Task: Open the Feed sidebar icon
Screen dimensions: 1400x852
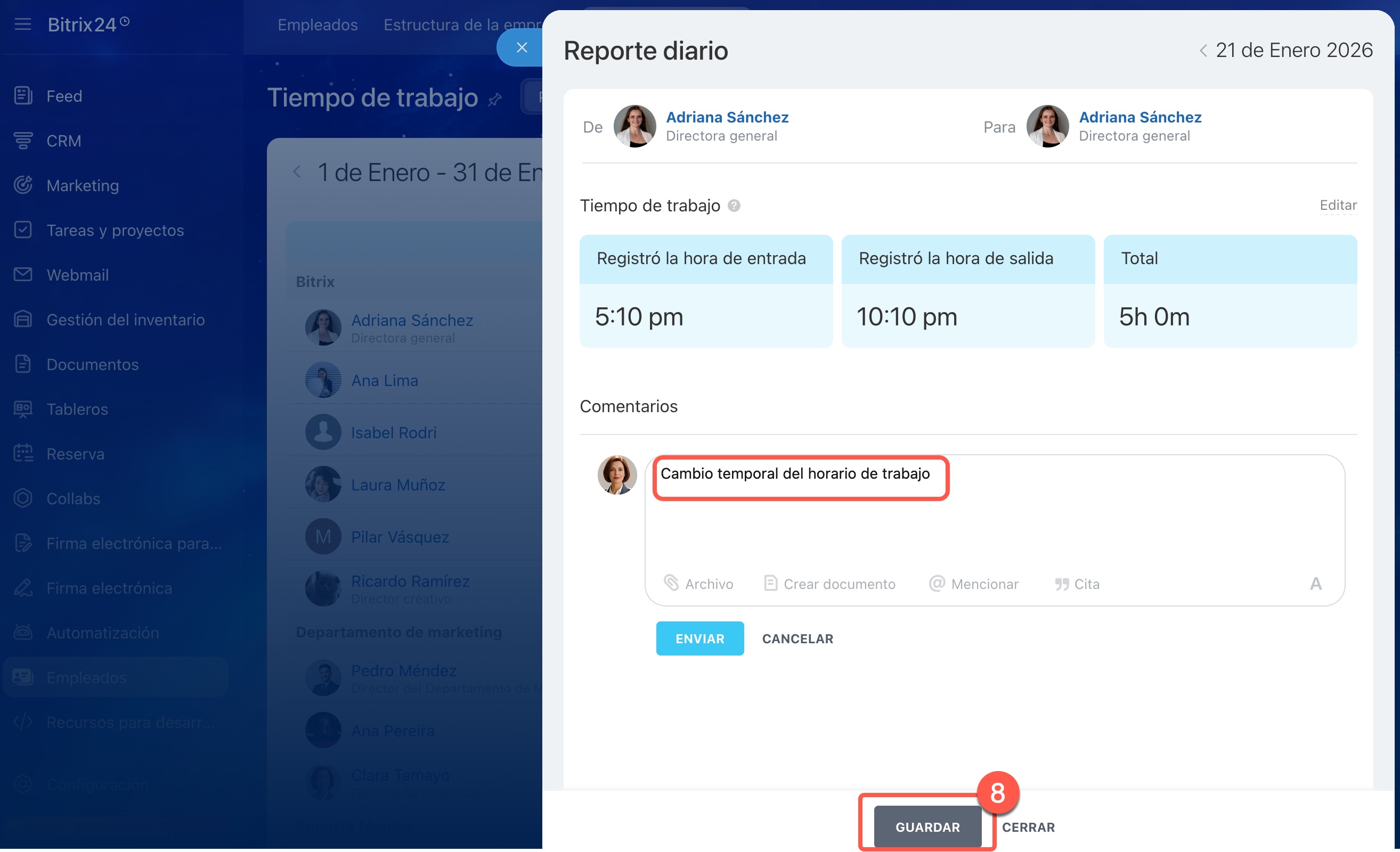Action: [23, 95]
